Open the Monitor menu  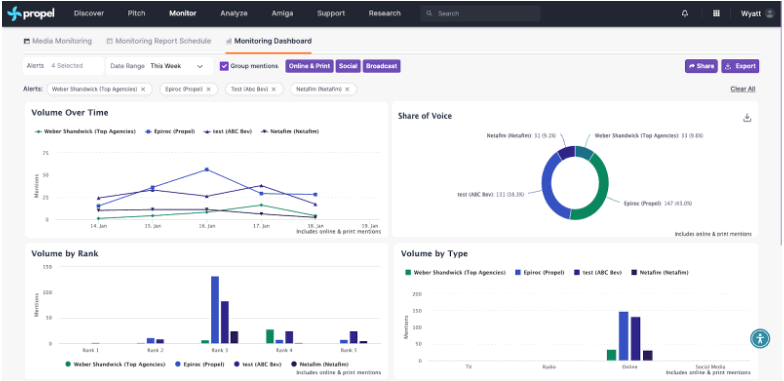click(x=182, y=14)
